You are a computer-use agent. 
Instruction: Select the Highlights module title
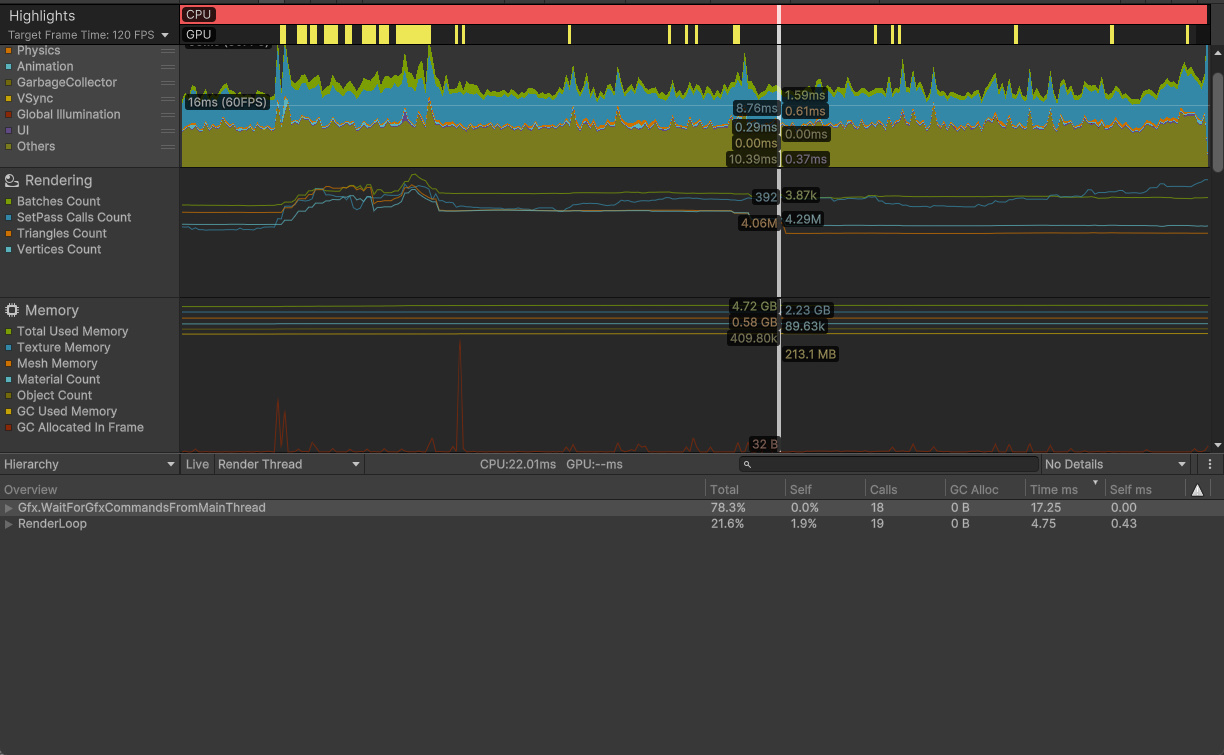pos(42,16)
